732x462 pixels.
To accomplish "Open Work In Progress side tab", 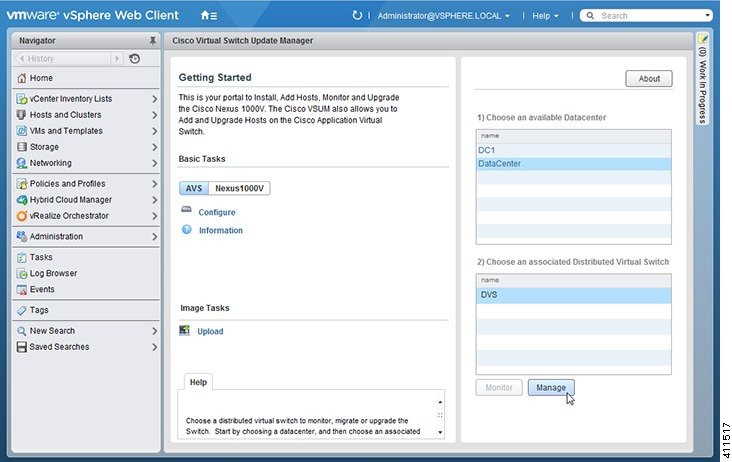I will click(x=703, y=78).
